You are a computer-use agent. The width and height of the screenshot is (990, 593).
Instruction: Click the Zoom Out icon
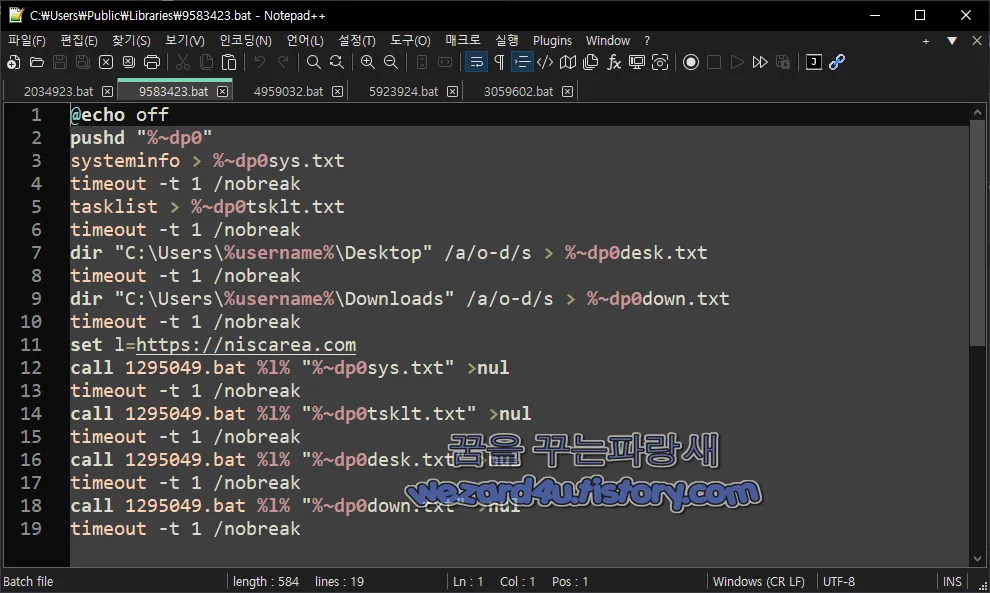click(x=391, y=62)
